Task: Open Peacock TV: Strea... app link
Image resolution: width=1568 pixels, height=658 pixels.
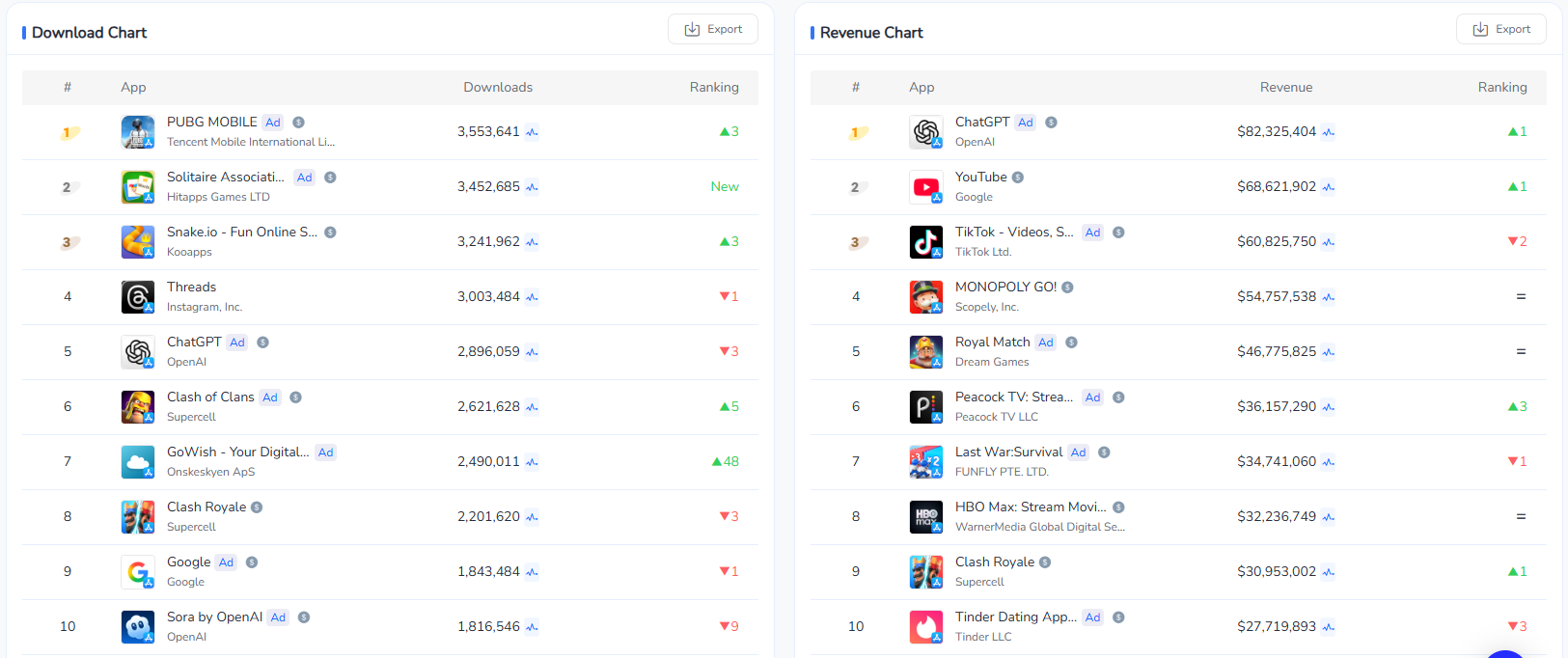Action: [1013, 398]
